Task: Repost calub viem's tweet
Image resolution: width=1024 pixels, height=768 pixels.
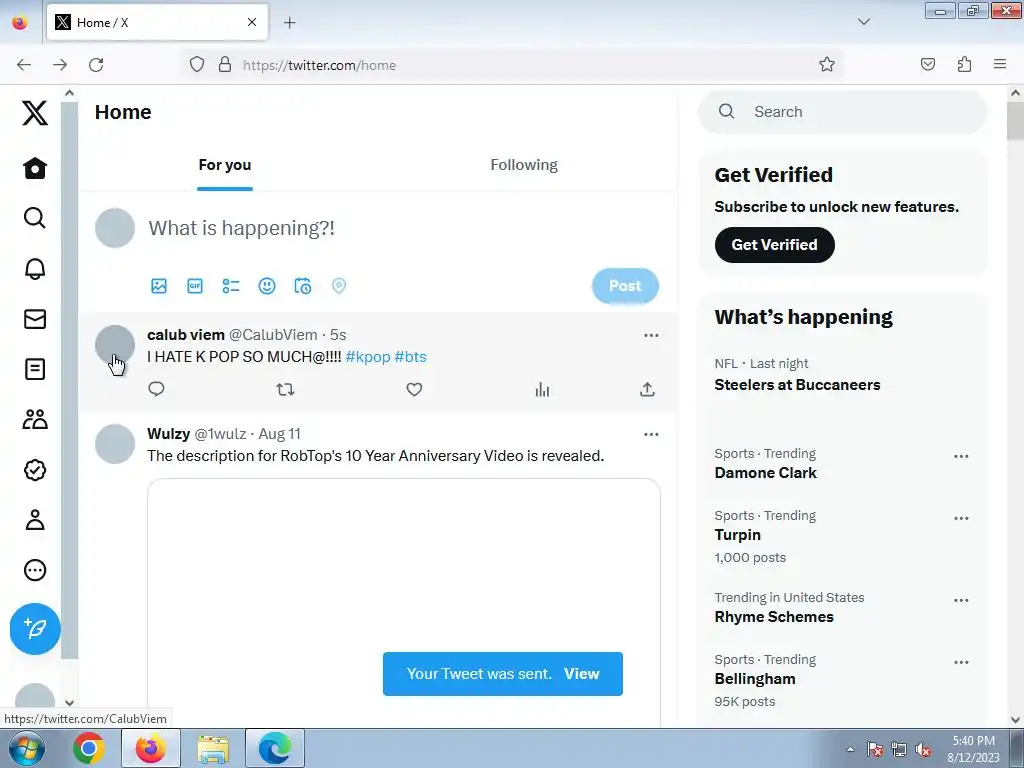Action: tap(285, 390)
